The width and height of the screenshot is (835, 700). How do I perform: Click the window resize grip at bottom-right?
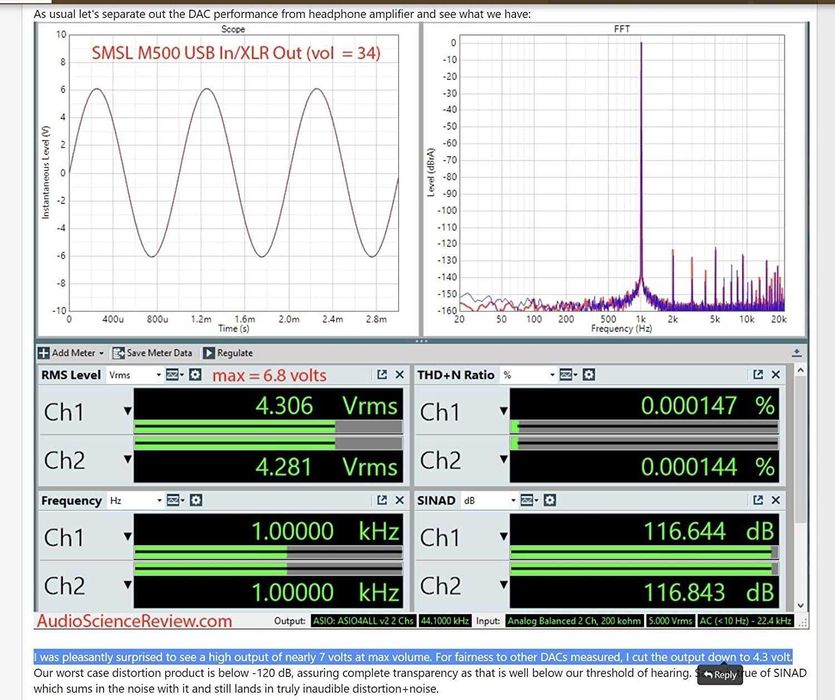click(x=803, y=622)
